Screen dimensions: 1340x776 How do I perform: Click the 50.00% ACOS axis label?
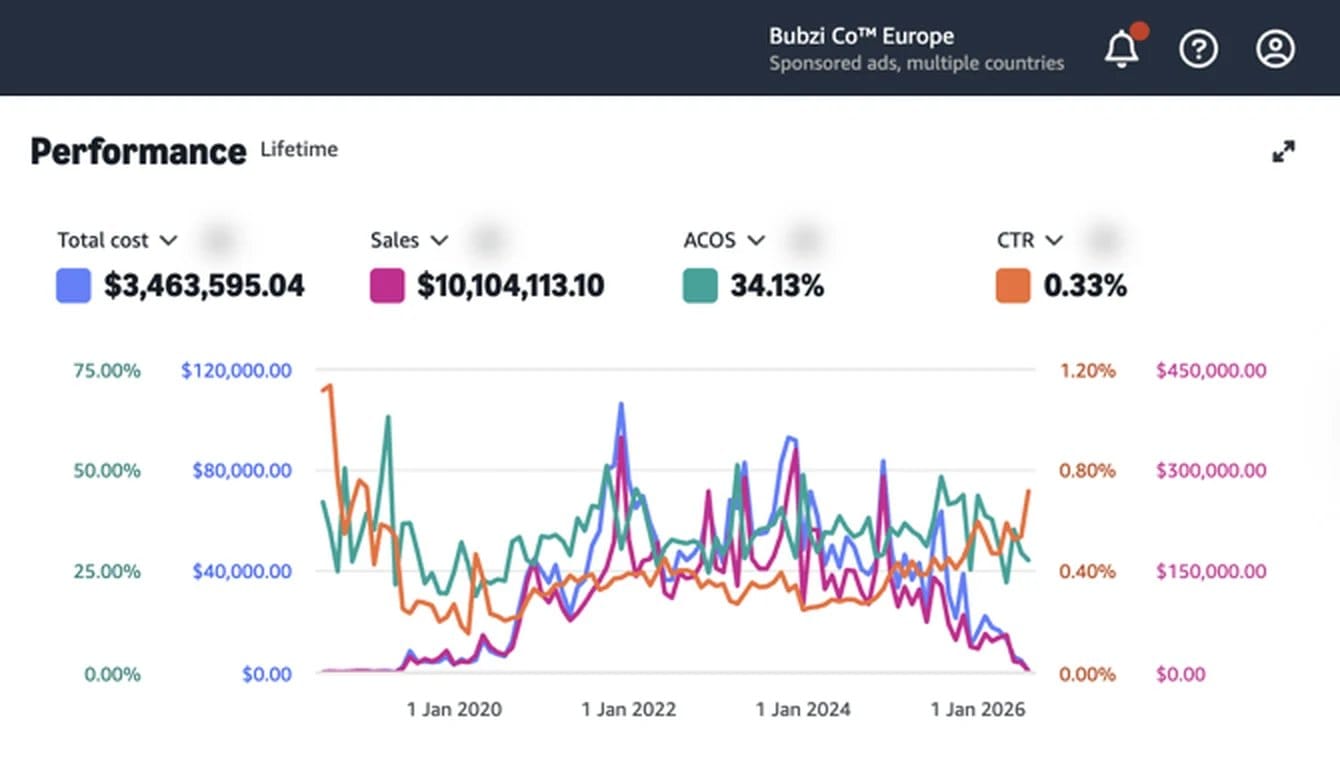(x=107, y=470)
